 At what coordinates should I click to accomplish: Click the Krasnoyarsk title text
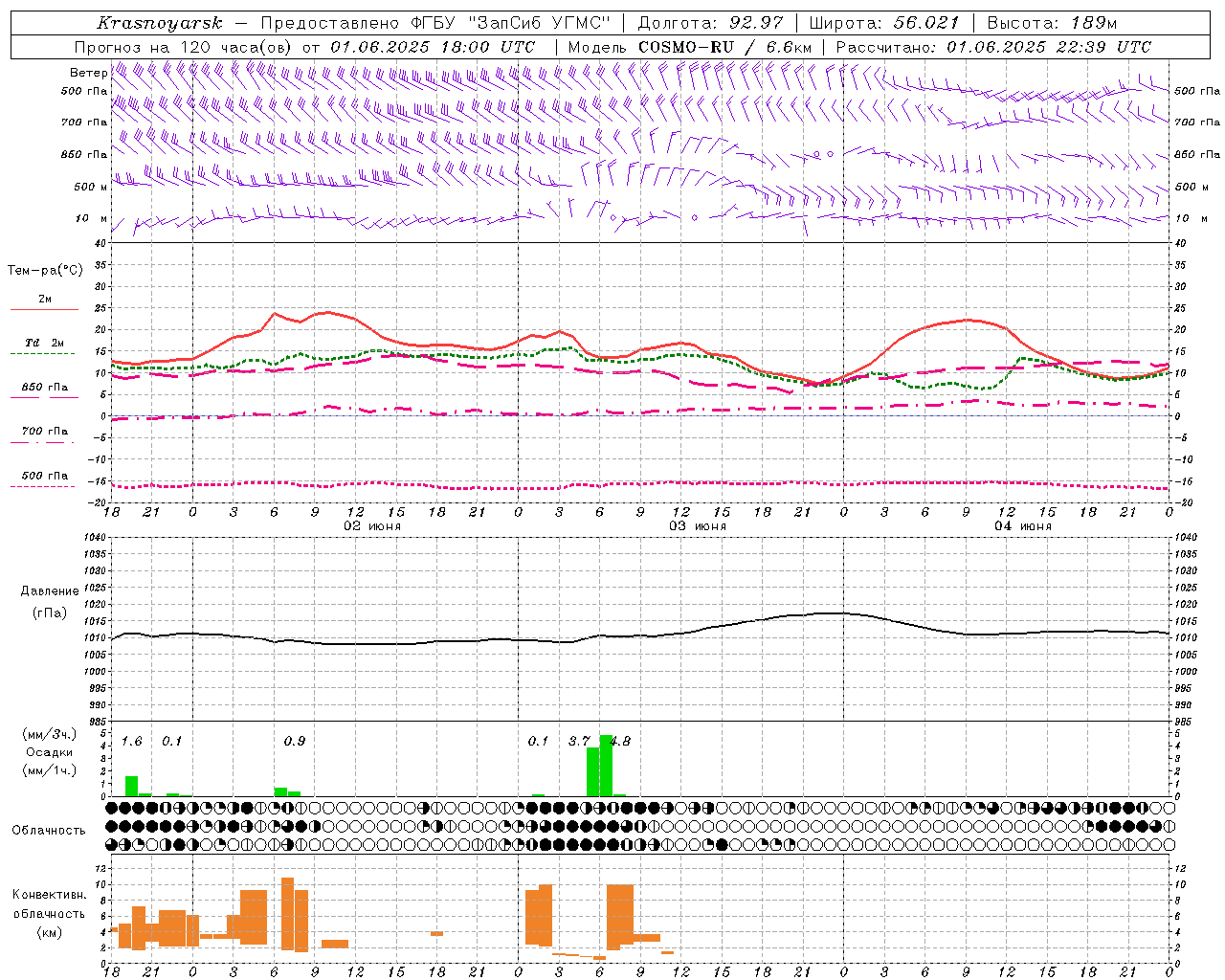(x=160, y=23)
